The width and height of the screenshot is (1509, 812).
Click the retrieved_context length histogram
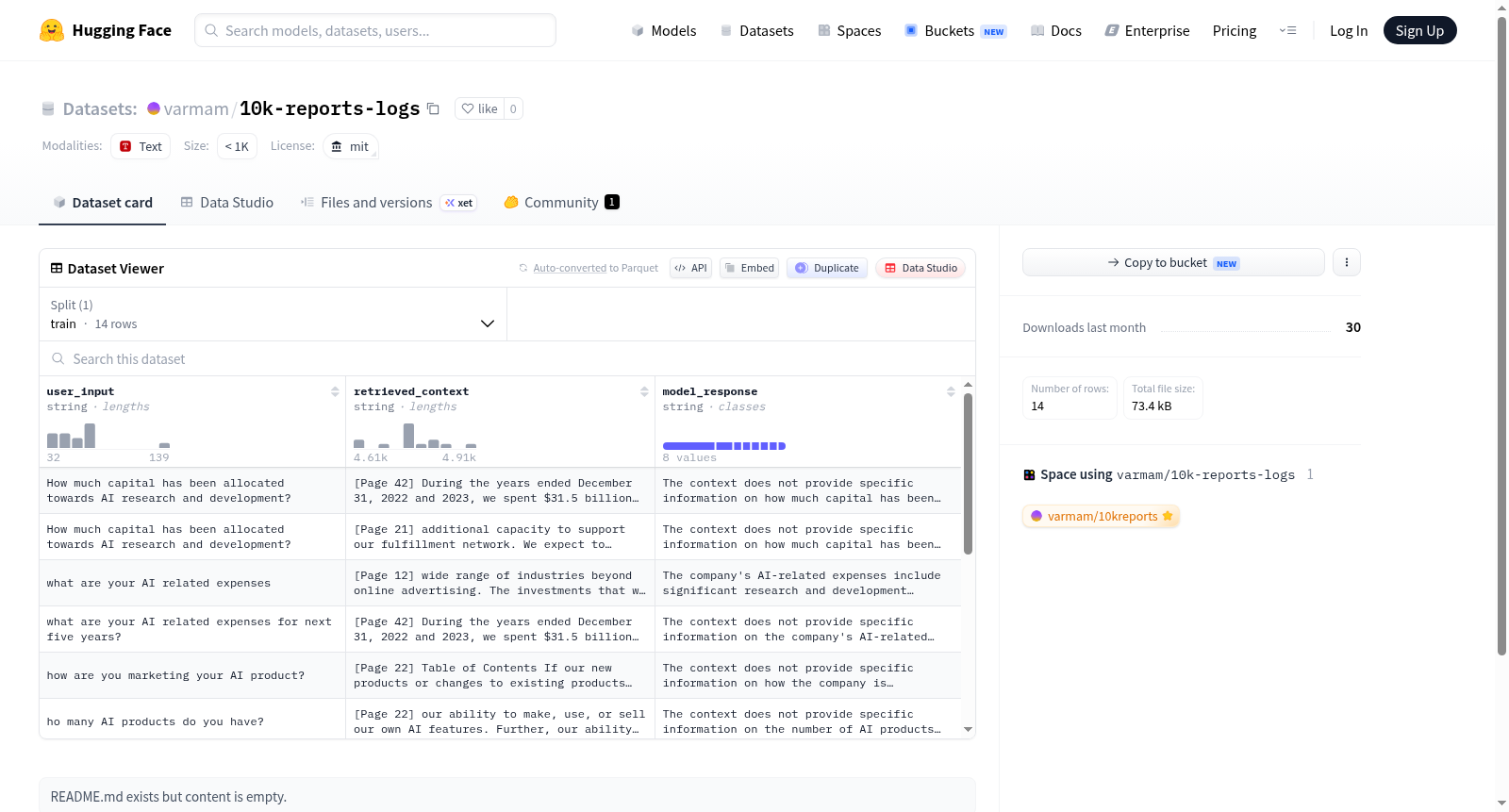tap(415, 436)
